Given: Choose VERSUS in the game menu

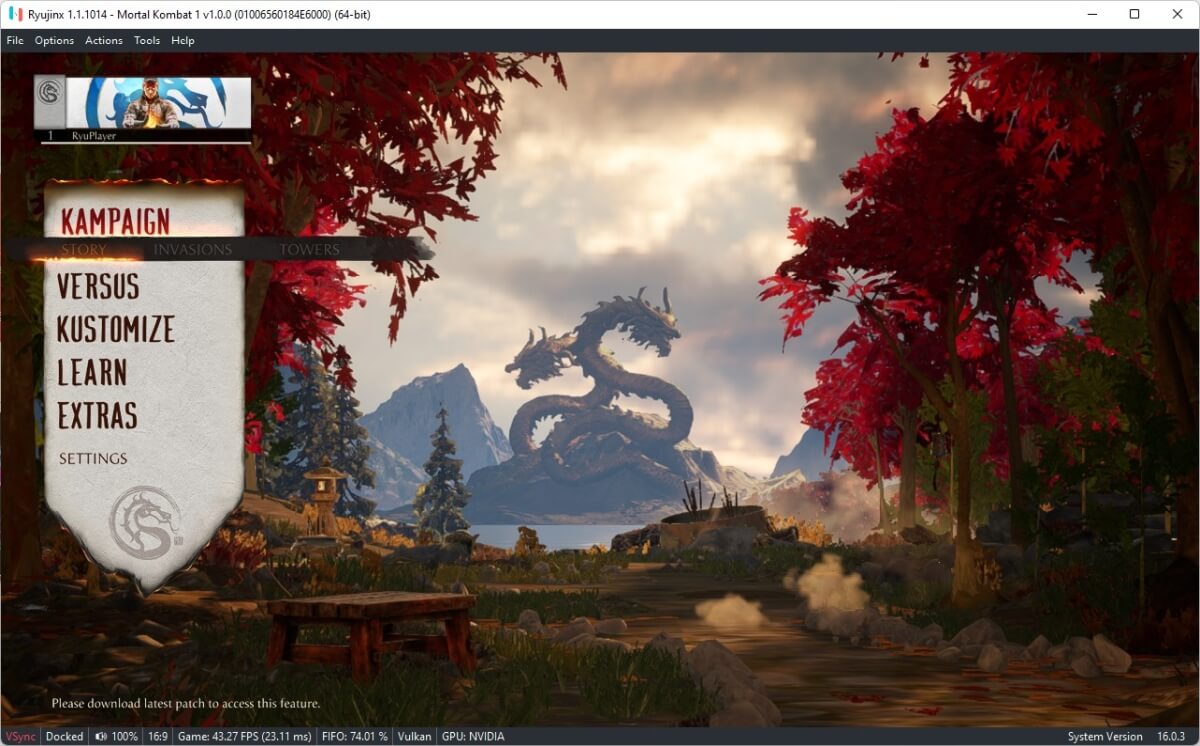Looking at the screenshot, I should [98, 287].
